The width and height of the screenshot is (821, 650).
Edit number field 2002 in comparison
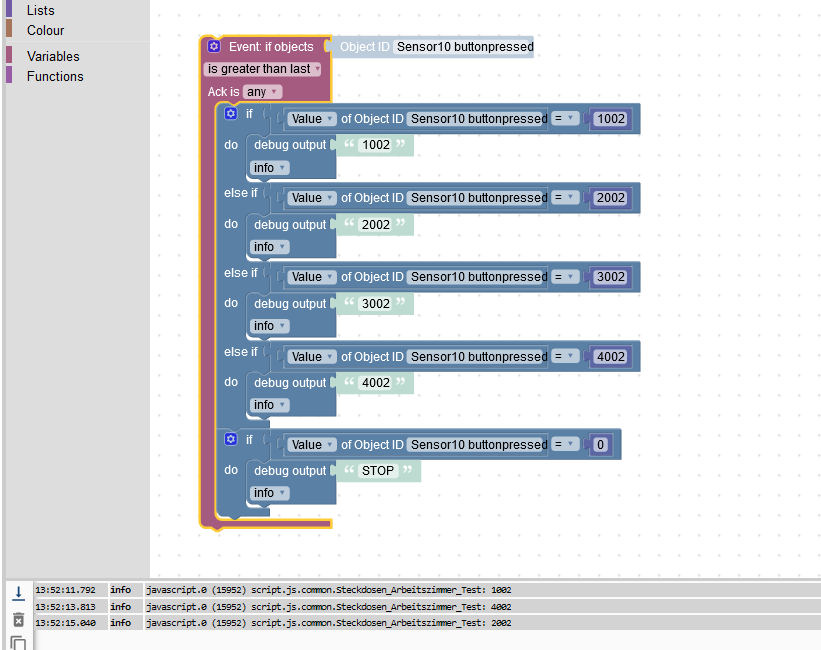(x=611, y=198)
